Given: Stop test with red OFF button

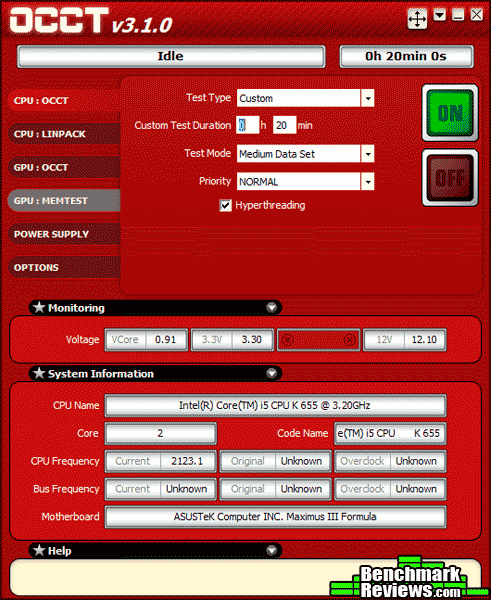Looking at the screenshot, I should 450,178.
